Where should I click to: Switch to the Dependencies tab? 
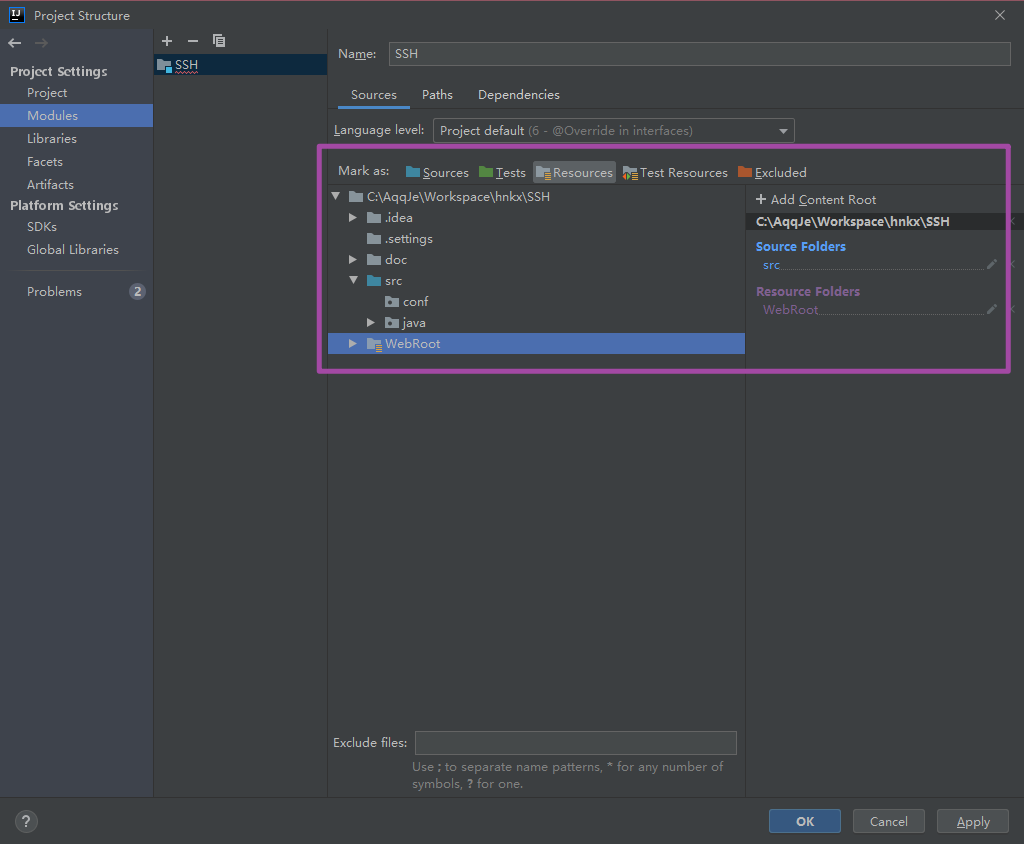coord(519,95)
